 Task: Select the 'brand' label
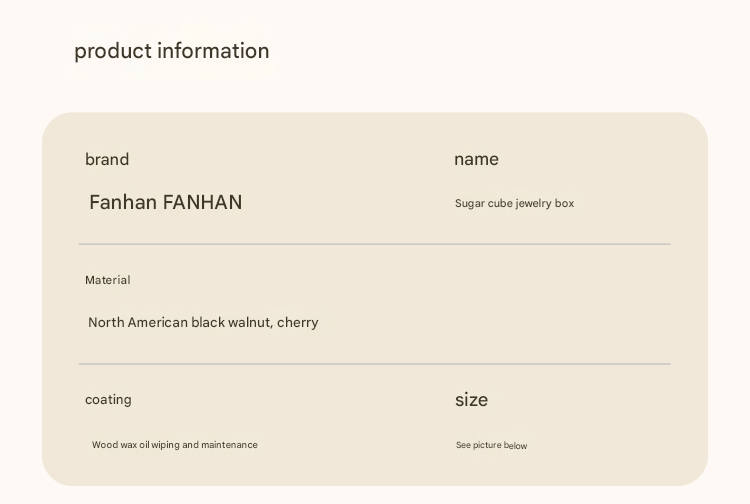pyautogui.click(x=107, y=159)
